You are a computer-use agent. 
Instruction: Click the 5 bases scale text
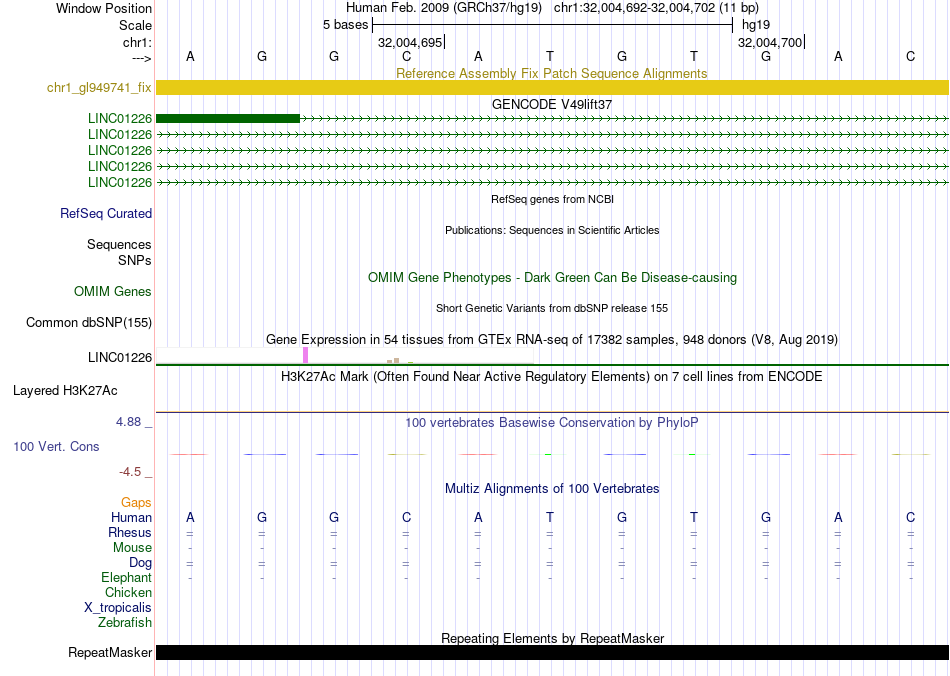pyautogui.click(x=345, y=25)
